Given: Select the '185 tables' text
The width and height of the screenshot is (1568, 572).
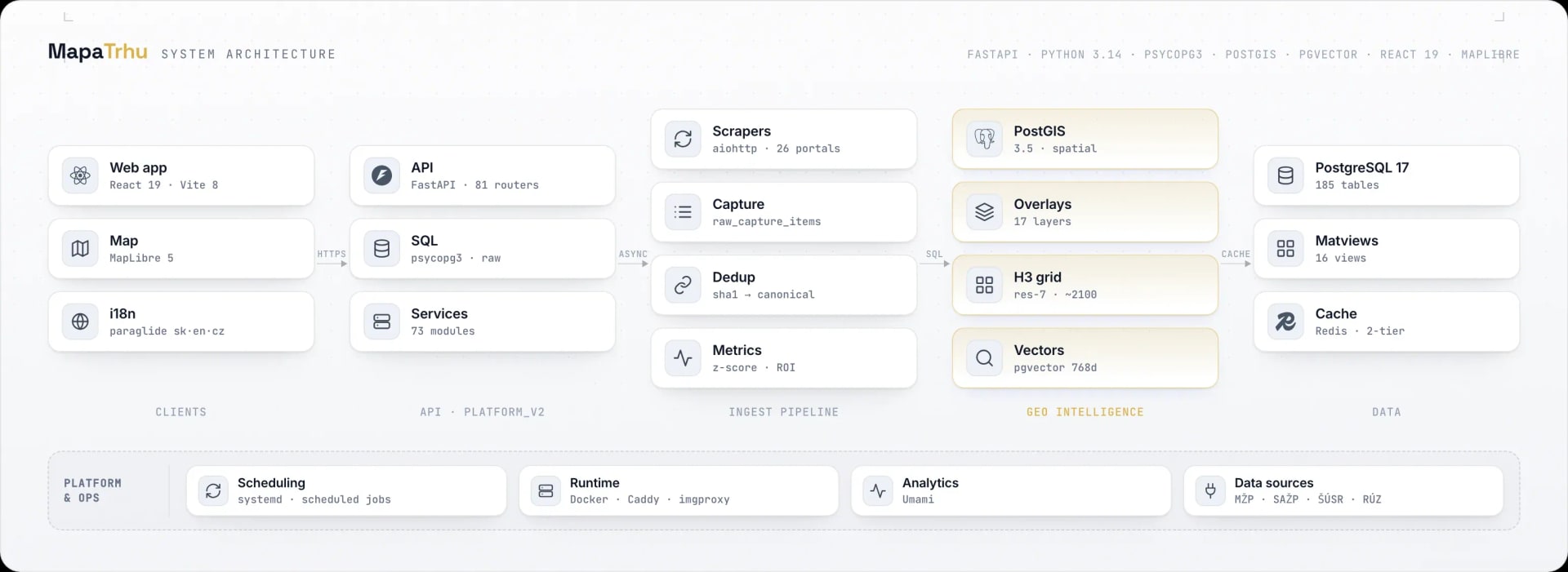Looking at the screenshot, I should [1347, 185].
